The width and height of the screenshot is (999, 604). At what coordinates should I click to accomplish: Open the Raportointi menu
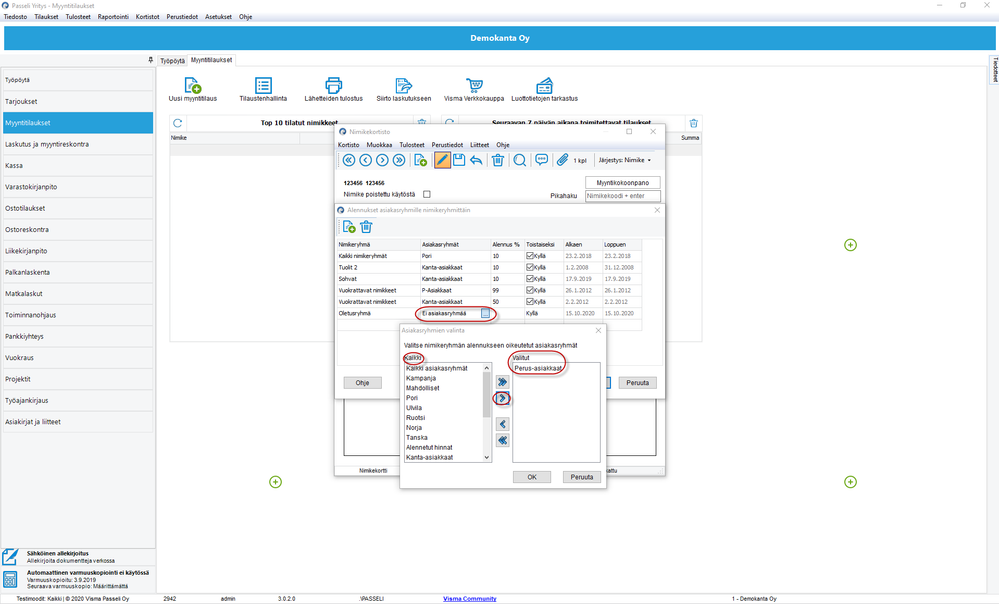113,17
